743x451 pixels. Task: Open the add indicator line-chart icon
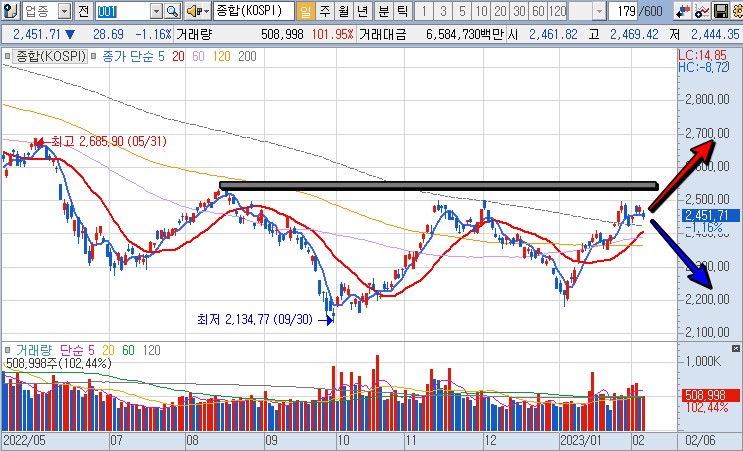702,11
